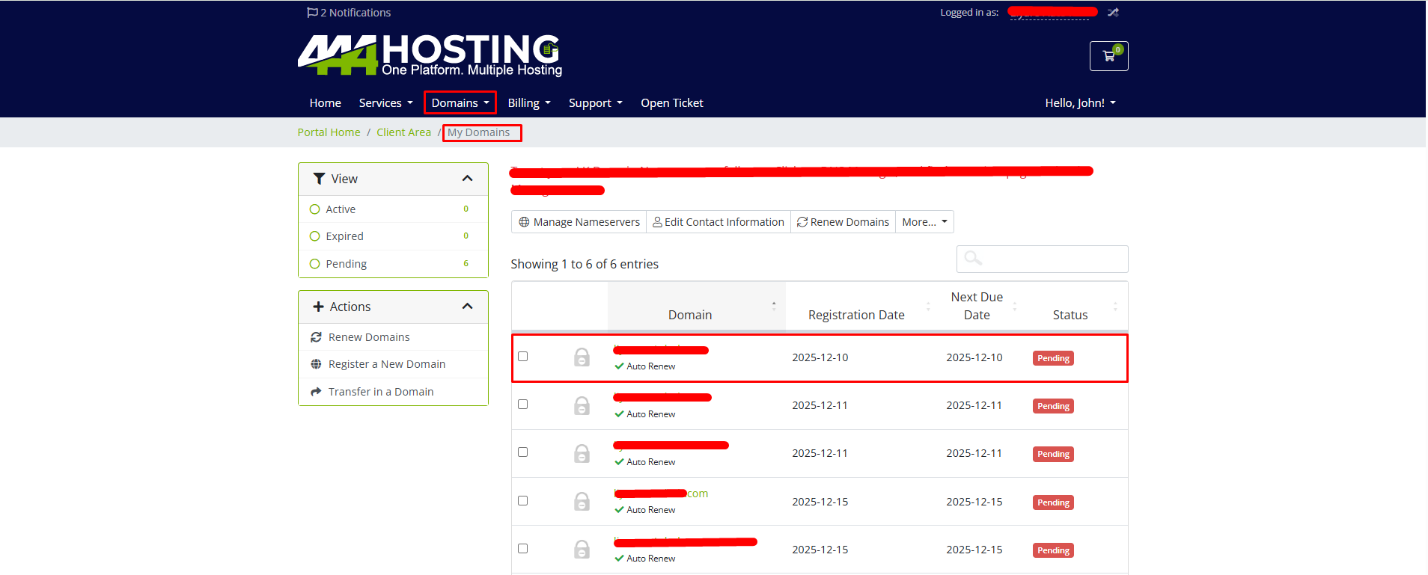This screenshot has width=1428, height=575.
Task: Click the domain search input field
Action: (x=1052, y=259)
